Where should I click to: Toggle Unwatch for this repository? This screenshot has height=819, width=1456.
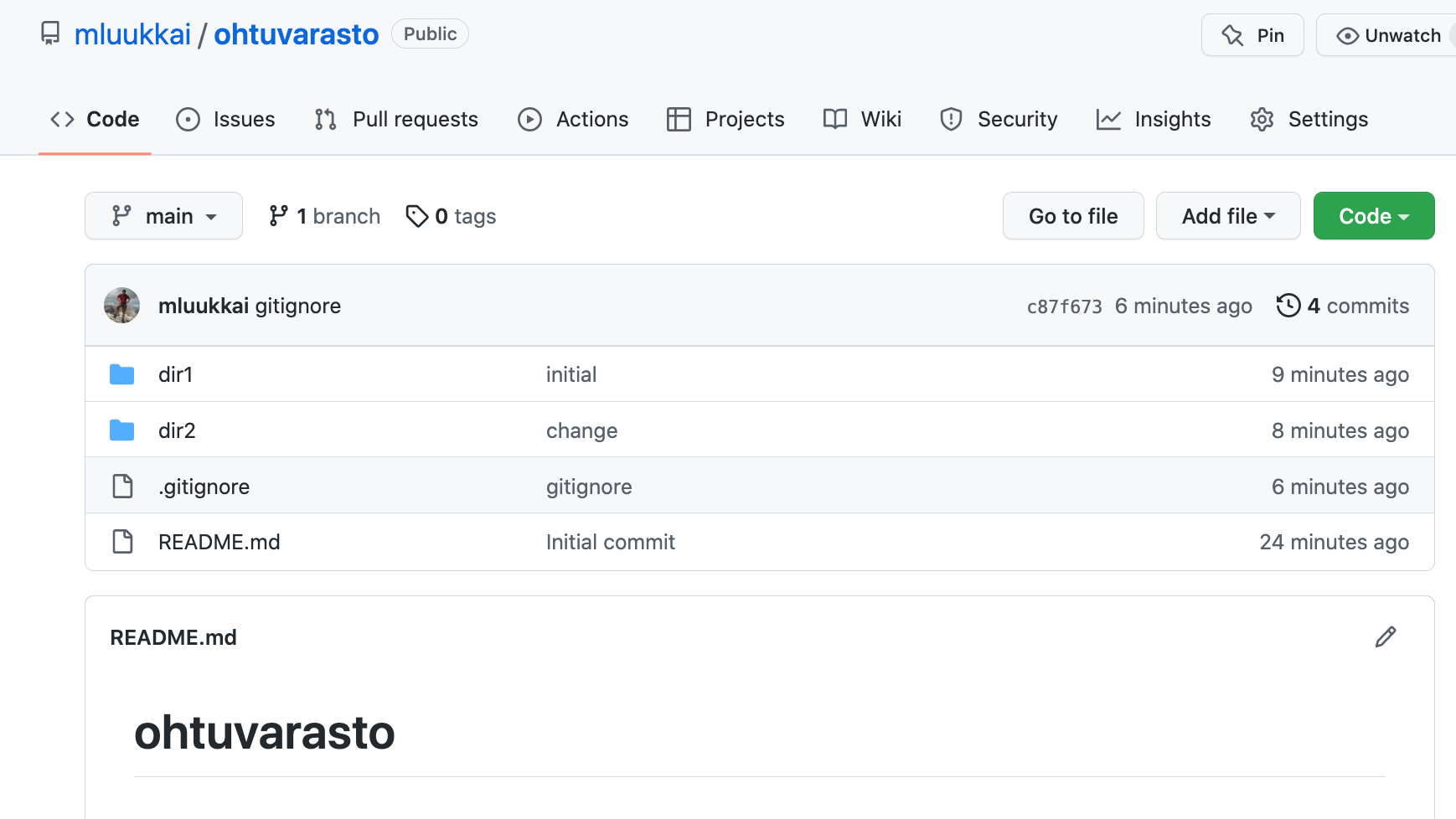pyautogui.click(x=1389, y=35)
